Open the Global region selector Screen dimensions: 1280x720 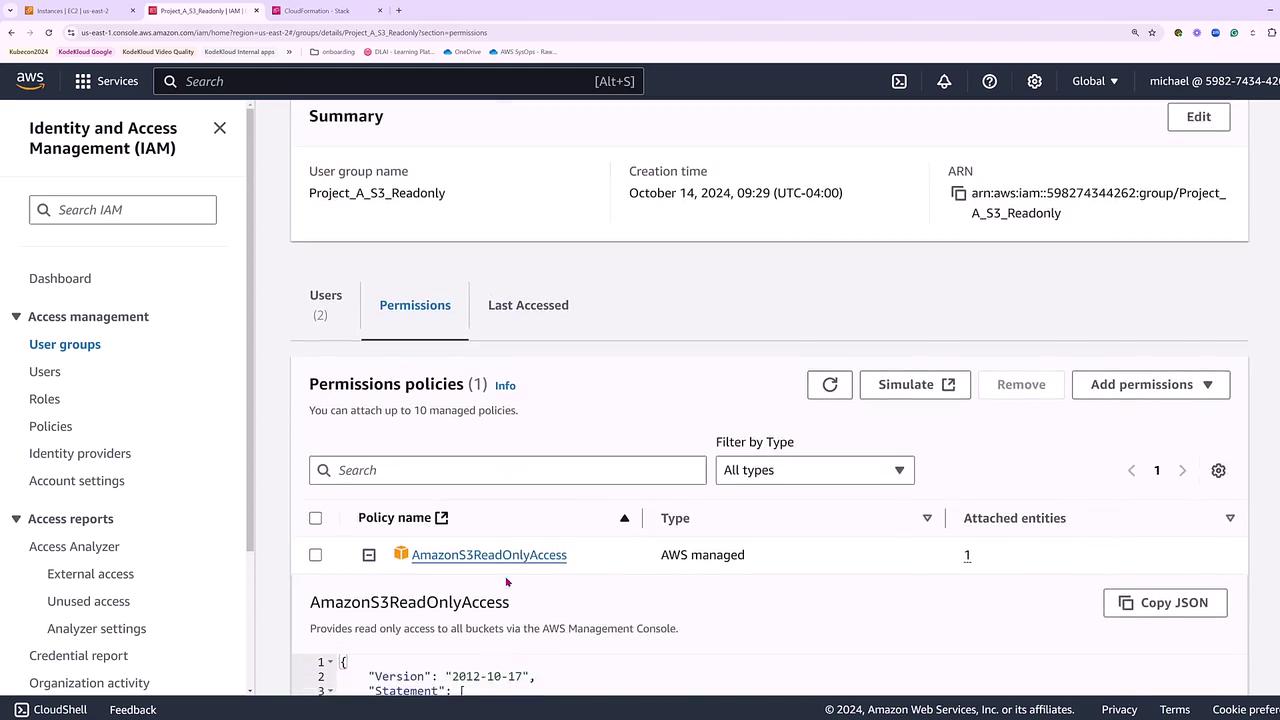[1095, 81]
